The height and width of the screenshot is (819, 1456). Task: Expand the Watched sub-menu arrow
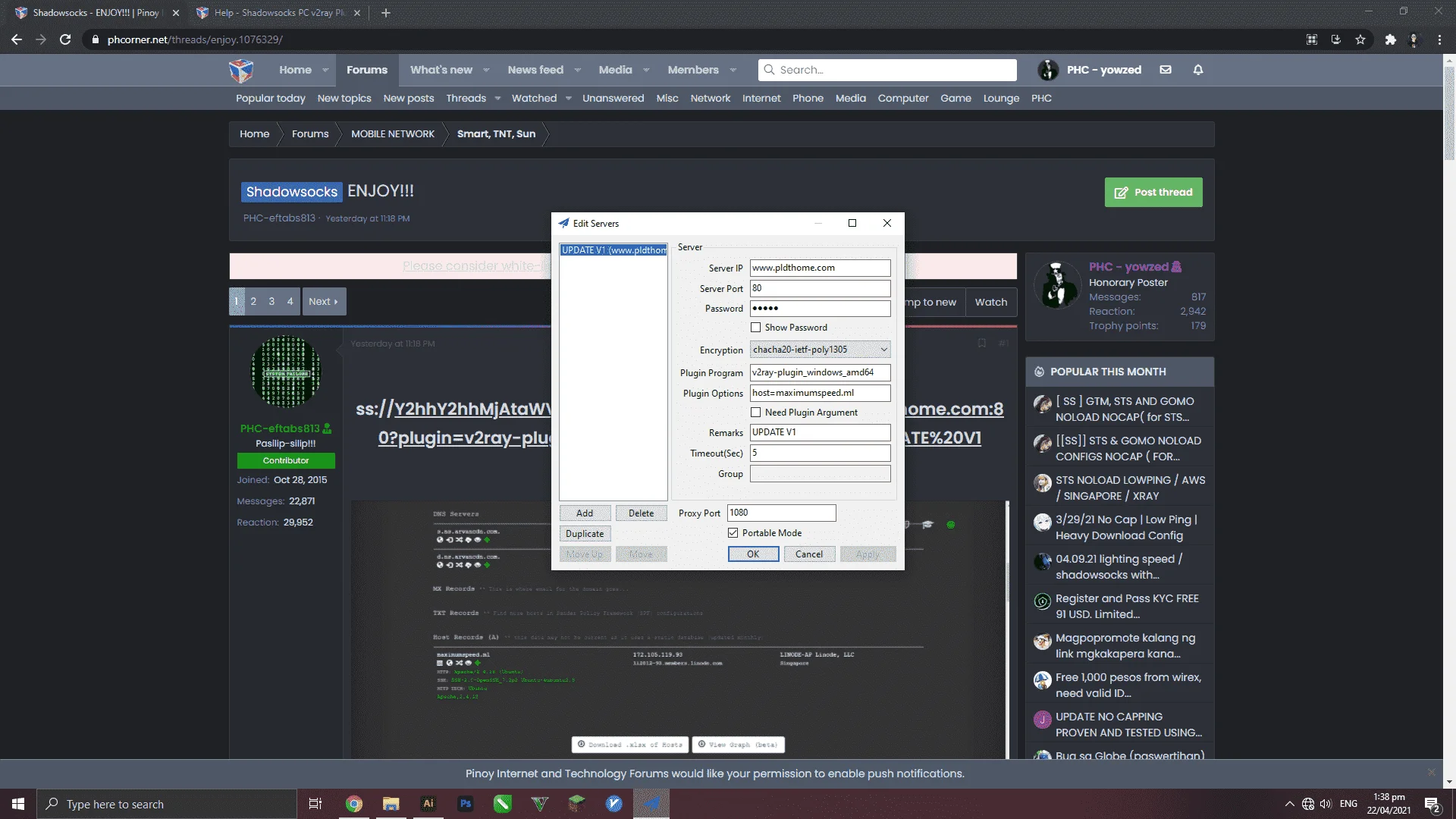click(x=568, y=99)
